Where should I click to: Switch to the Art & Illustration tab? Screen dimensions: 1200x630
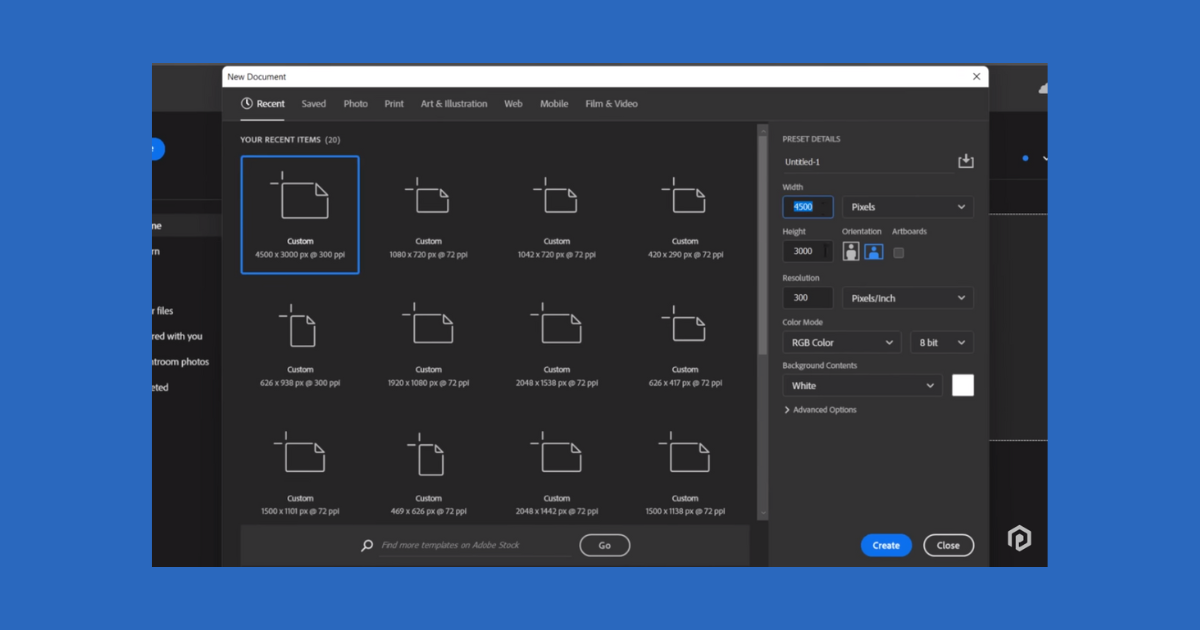(x=454, y=104)
